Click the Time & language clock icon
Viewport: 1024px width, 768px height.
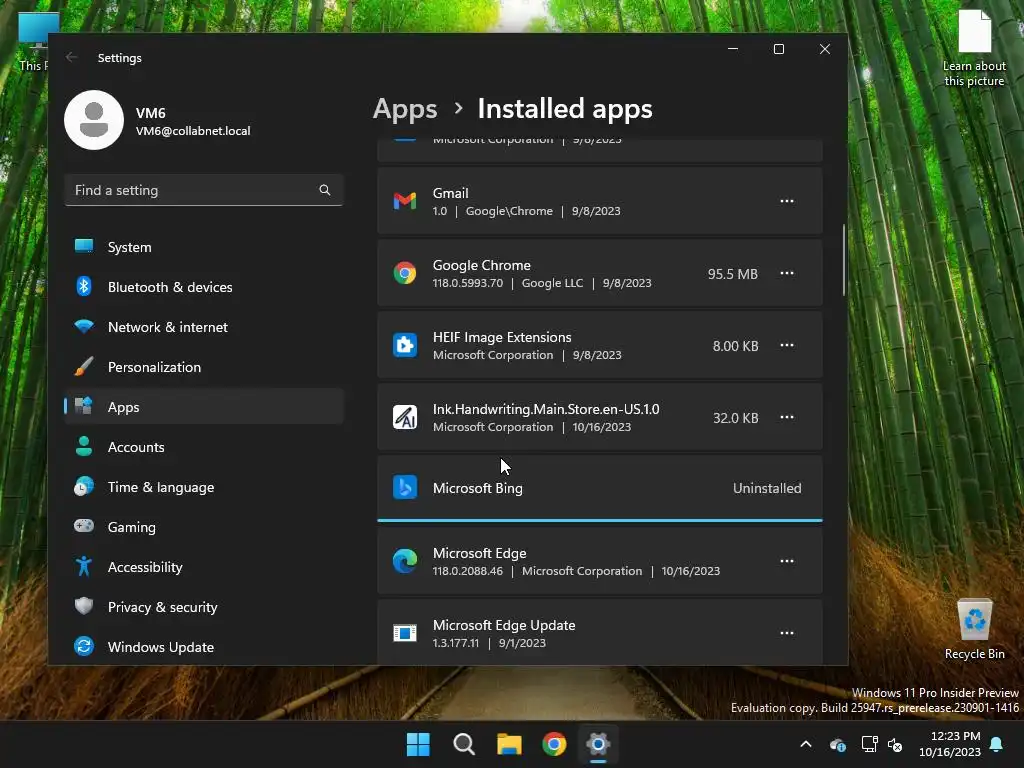84,487
